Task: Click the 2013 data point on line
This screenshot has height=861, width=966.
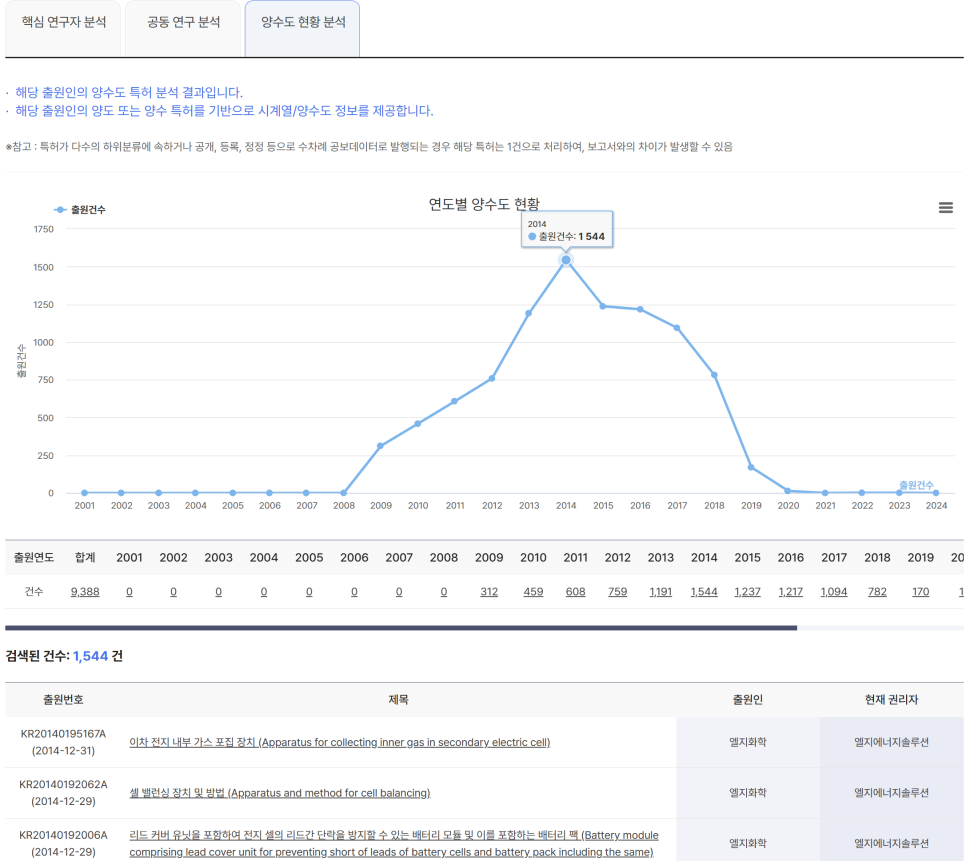Action: coord(529,313)
